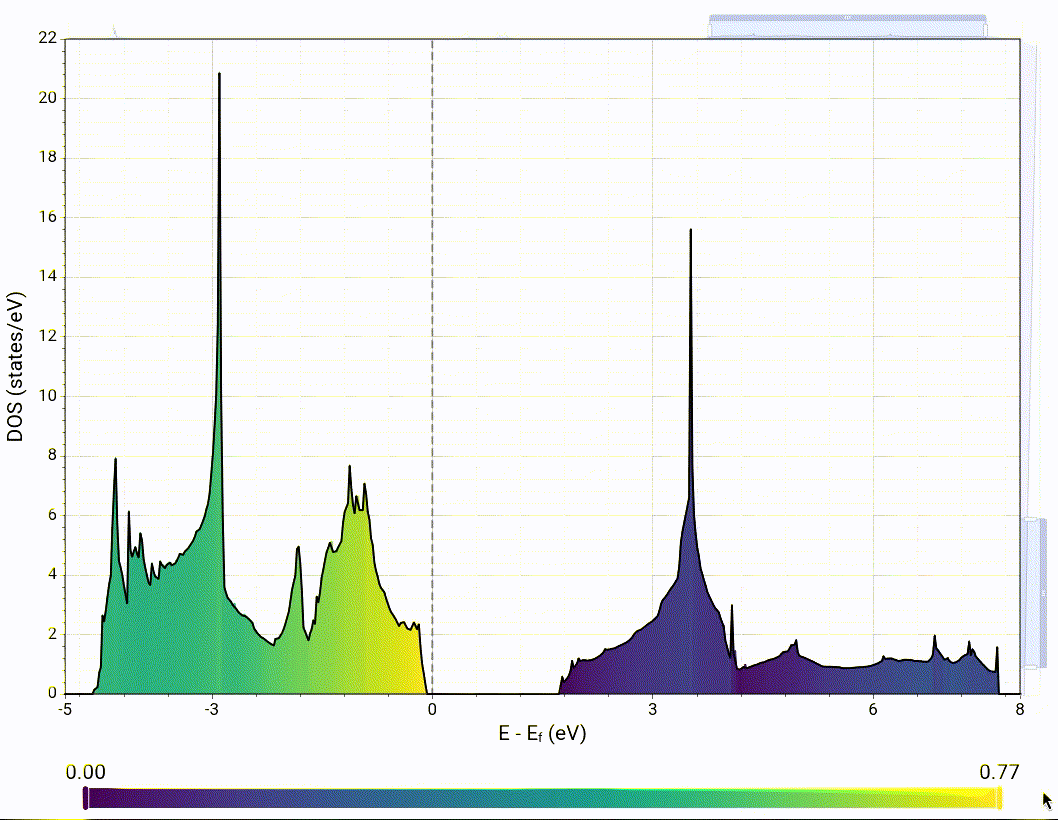The width and height of the screenshot is (1058, 820).
Task: Click the left handle of the top zoom slider
Action: (711, 29)
